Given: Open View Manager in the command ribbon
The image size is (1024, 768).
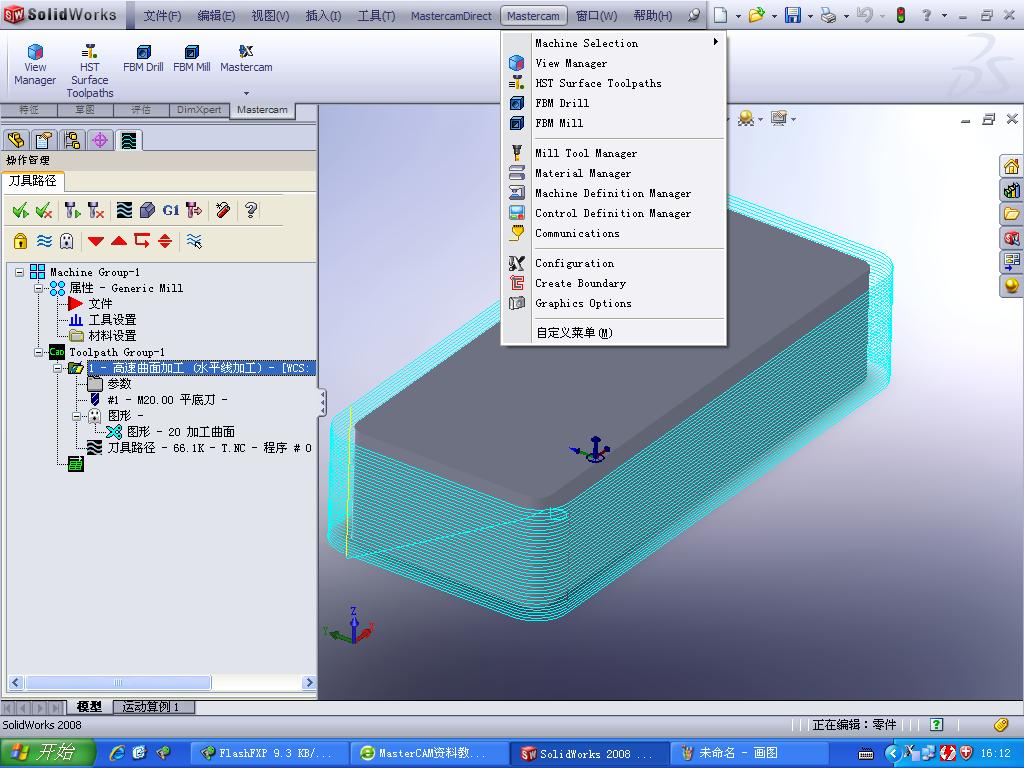Looking at the screenshot, I should pos(35,65).
